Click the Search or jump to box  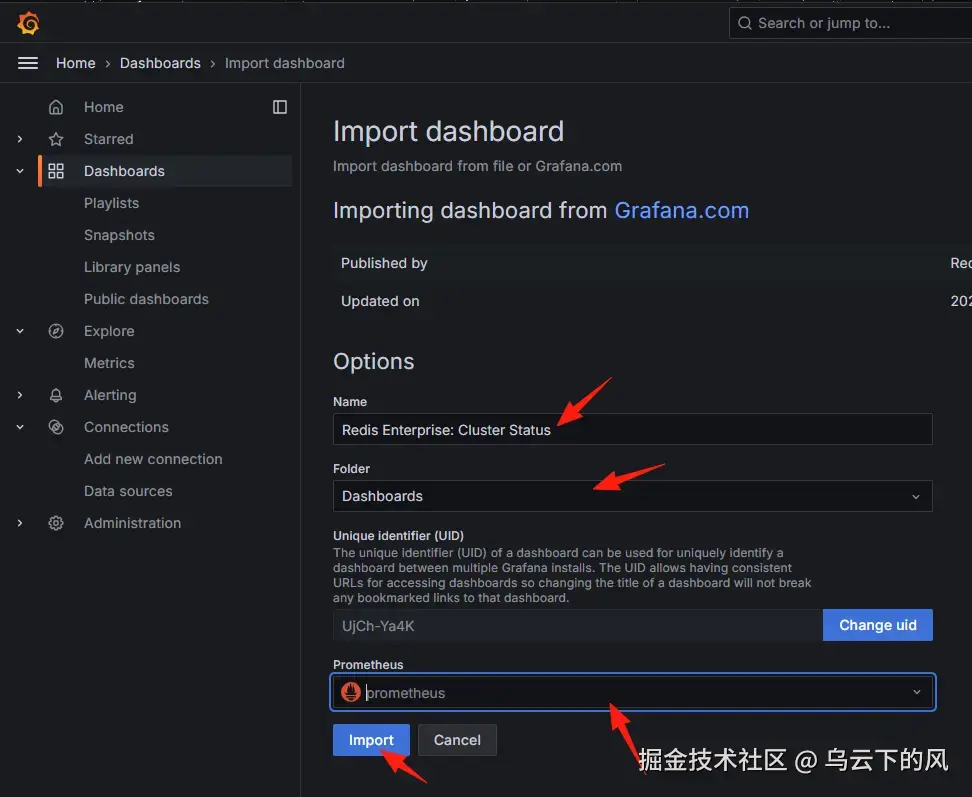[850, 24]
